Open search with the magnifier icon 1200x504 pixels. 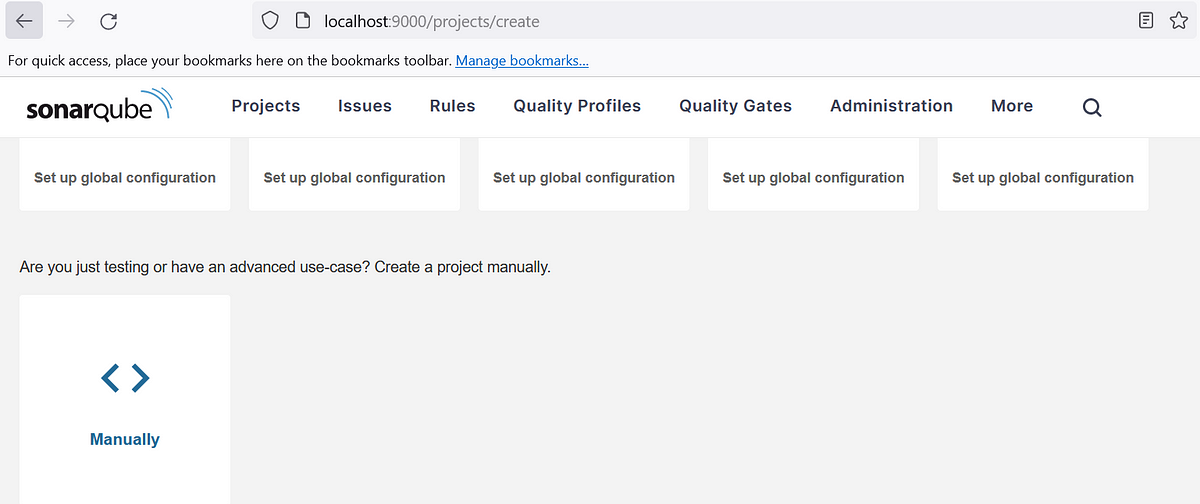click(x=1092, y=107)
